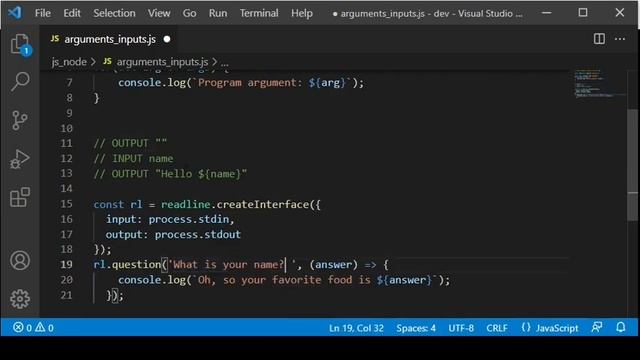Open the Search view in activity bar
The image size is (640, 360).
(x=20, y=81)
